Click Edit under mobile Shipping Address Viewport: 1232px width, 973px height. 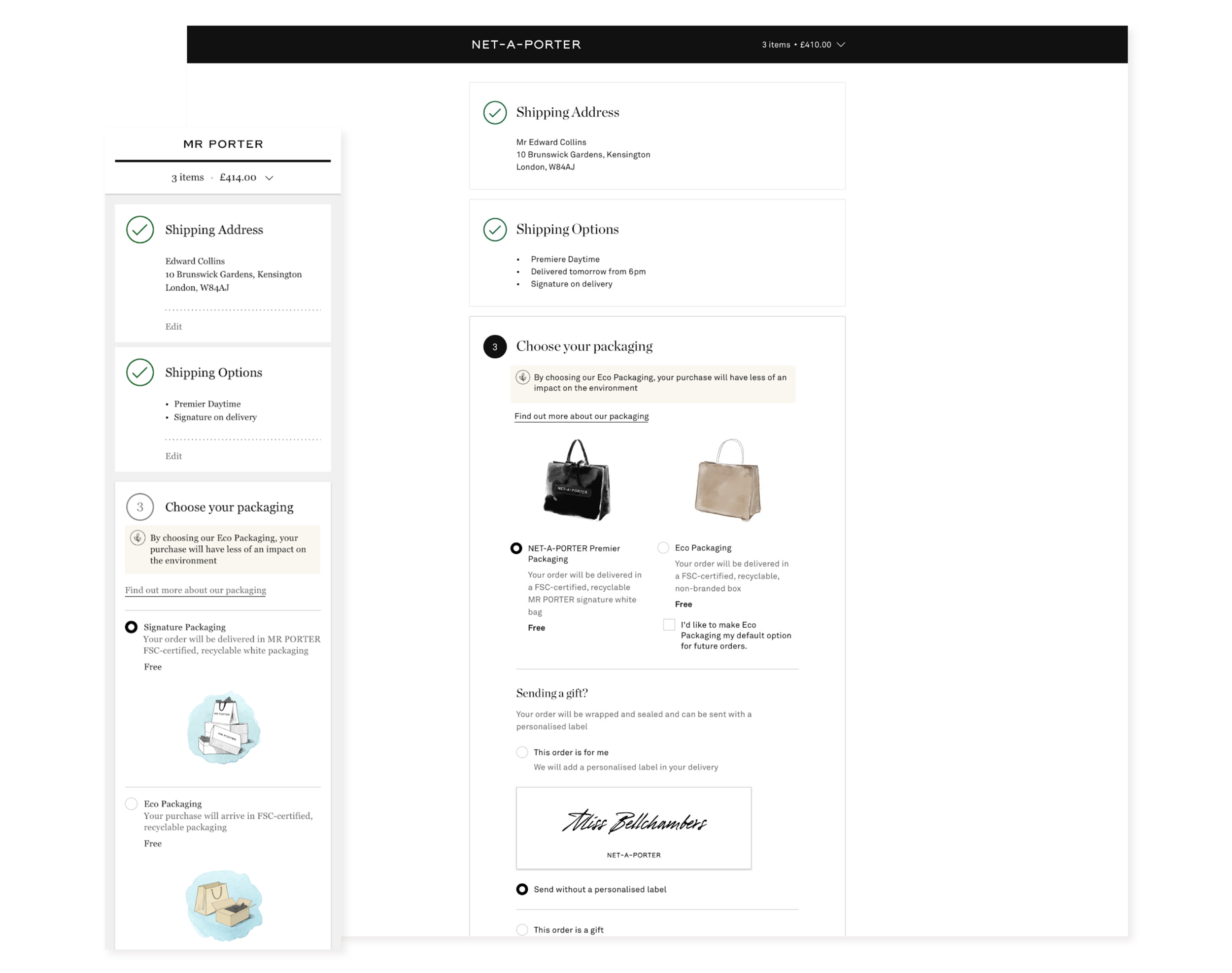coord(173,327)
